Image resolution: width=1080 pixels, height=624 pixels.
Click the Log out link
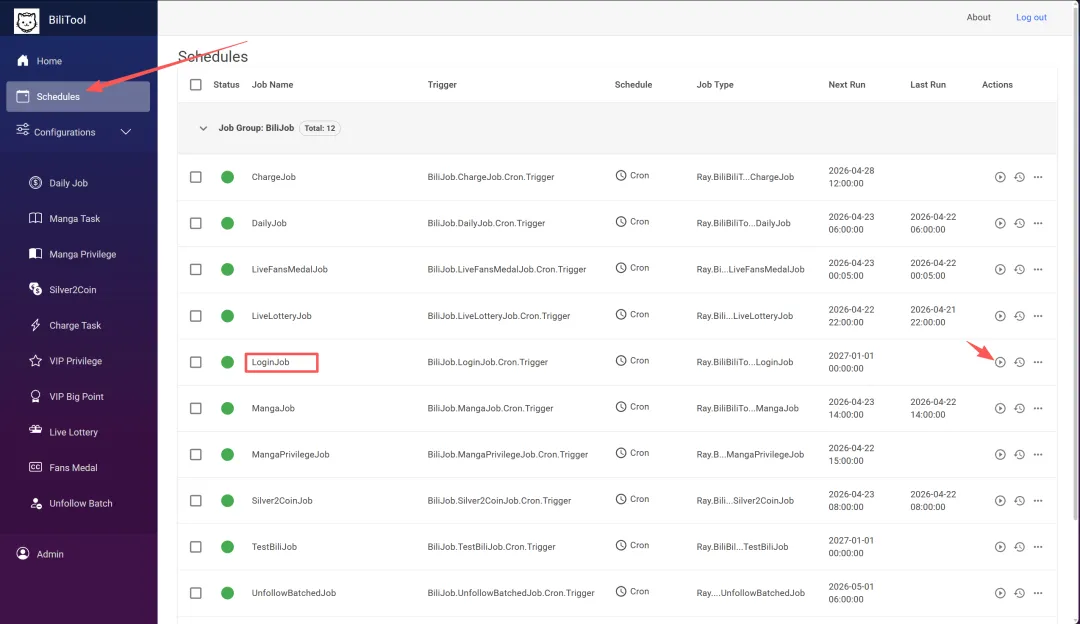coord(1031,17)
